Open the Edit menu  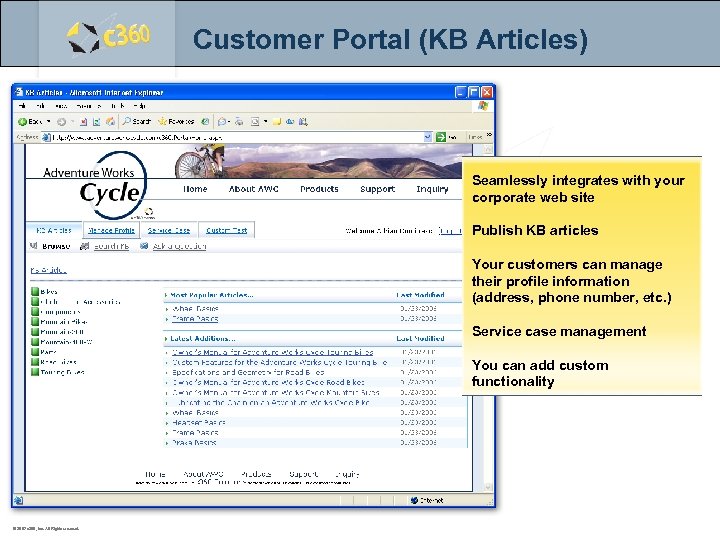pos(41,106)
